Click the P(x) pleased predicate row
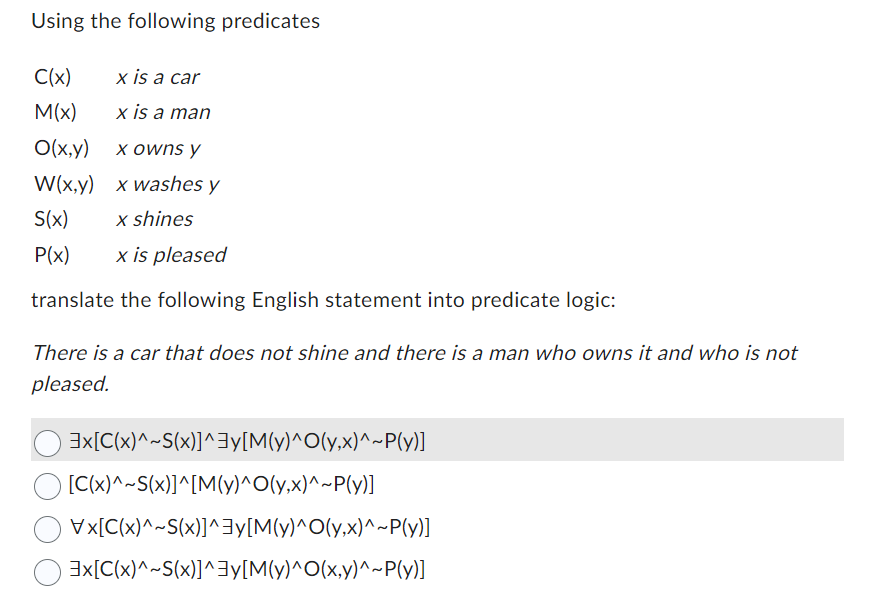This screenshot has height=602, width=887. 51,255
